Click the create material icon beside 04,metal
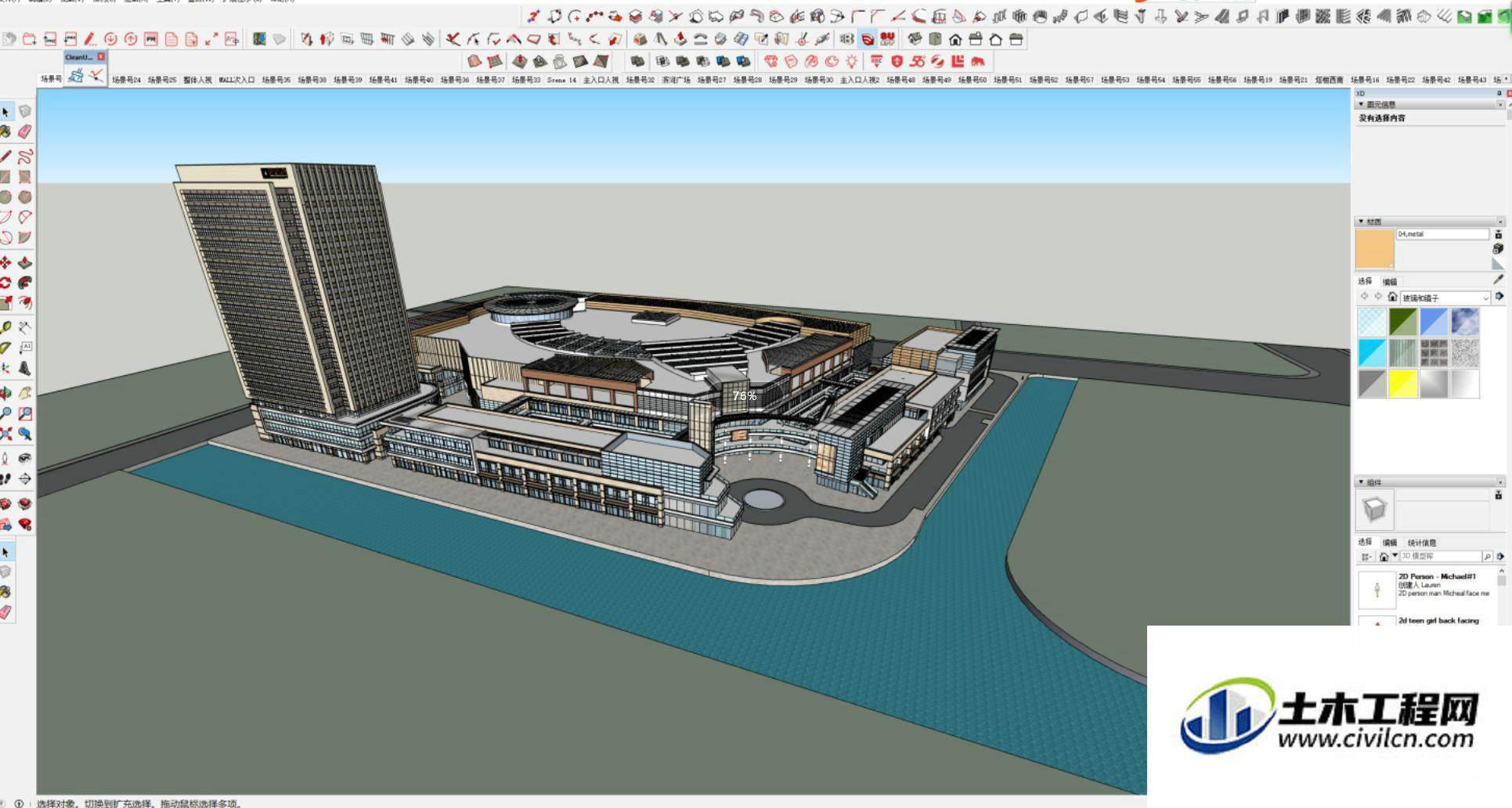This screenshot has height=808, width=1512. (1498, 248)
